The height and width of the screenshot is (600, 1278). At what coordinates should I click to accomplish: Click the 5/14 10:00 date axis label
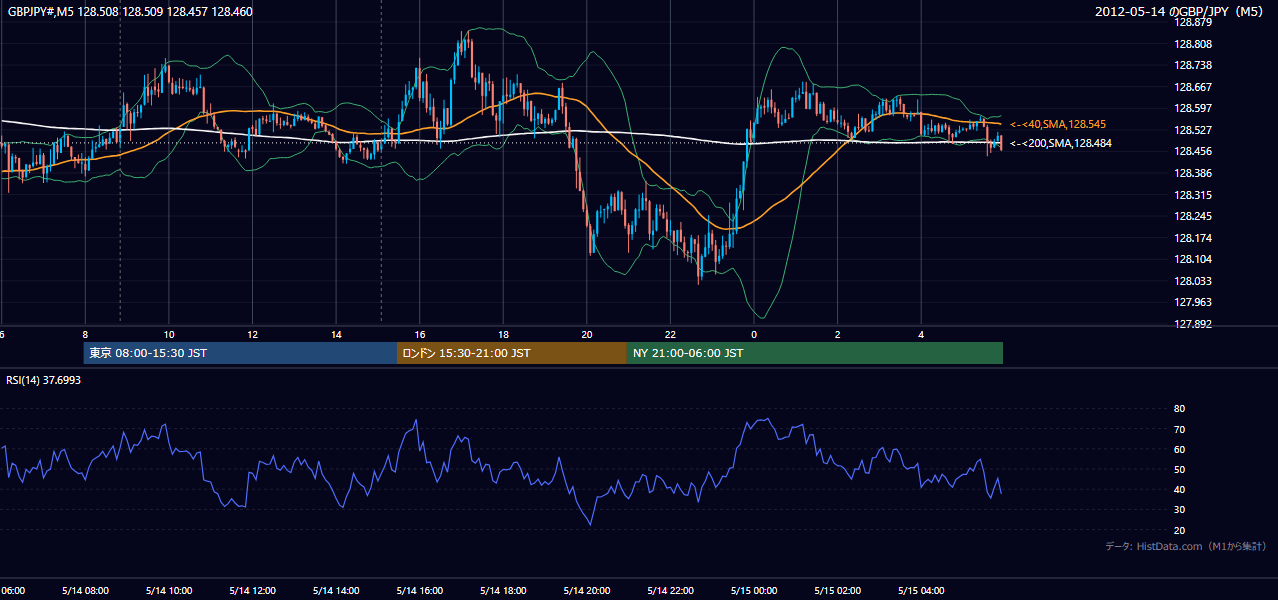tap(169, 590)
